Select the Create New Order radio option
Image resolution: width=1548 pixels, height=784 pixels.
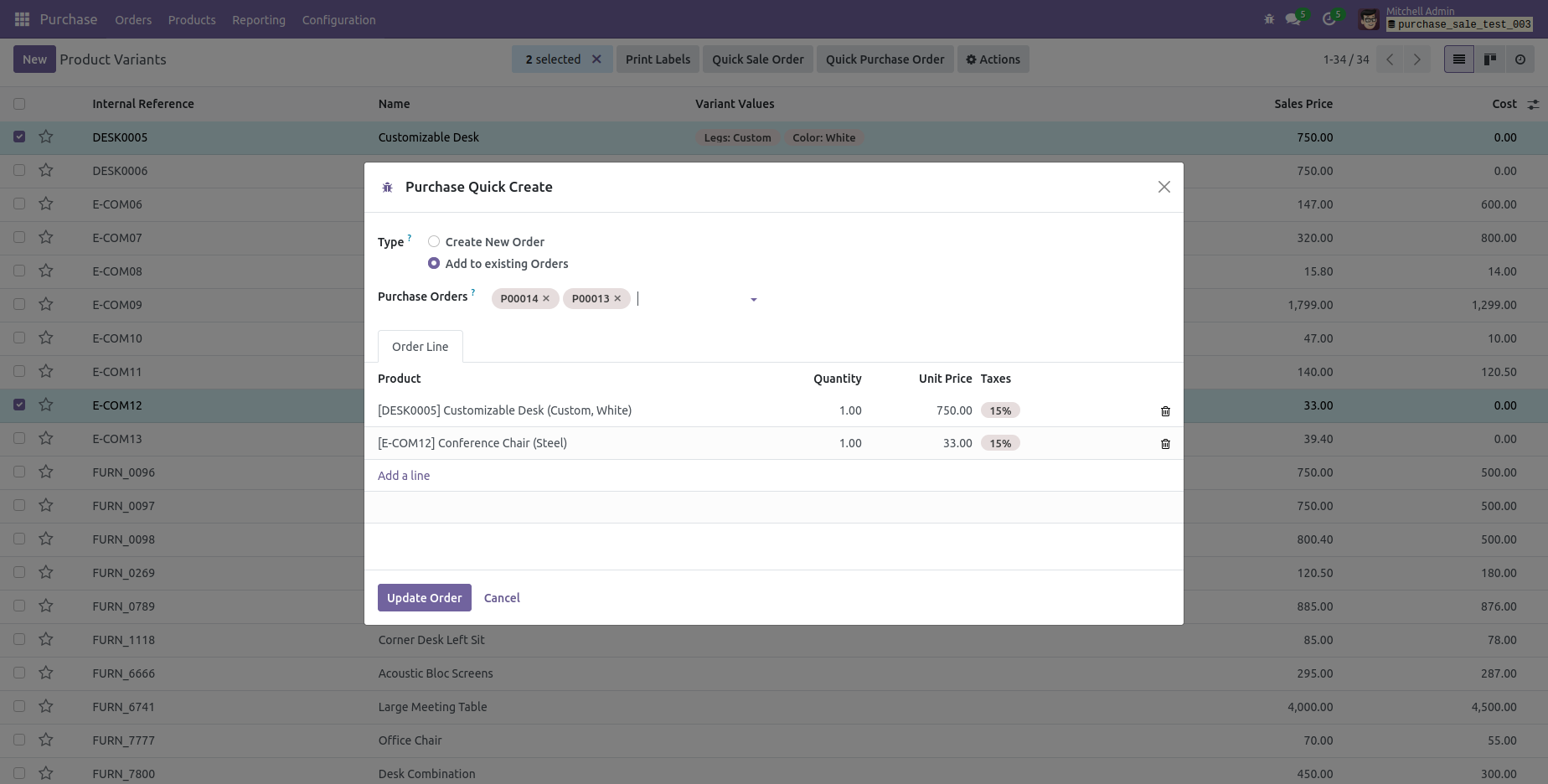[434, 241]
